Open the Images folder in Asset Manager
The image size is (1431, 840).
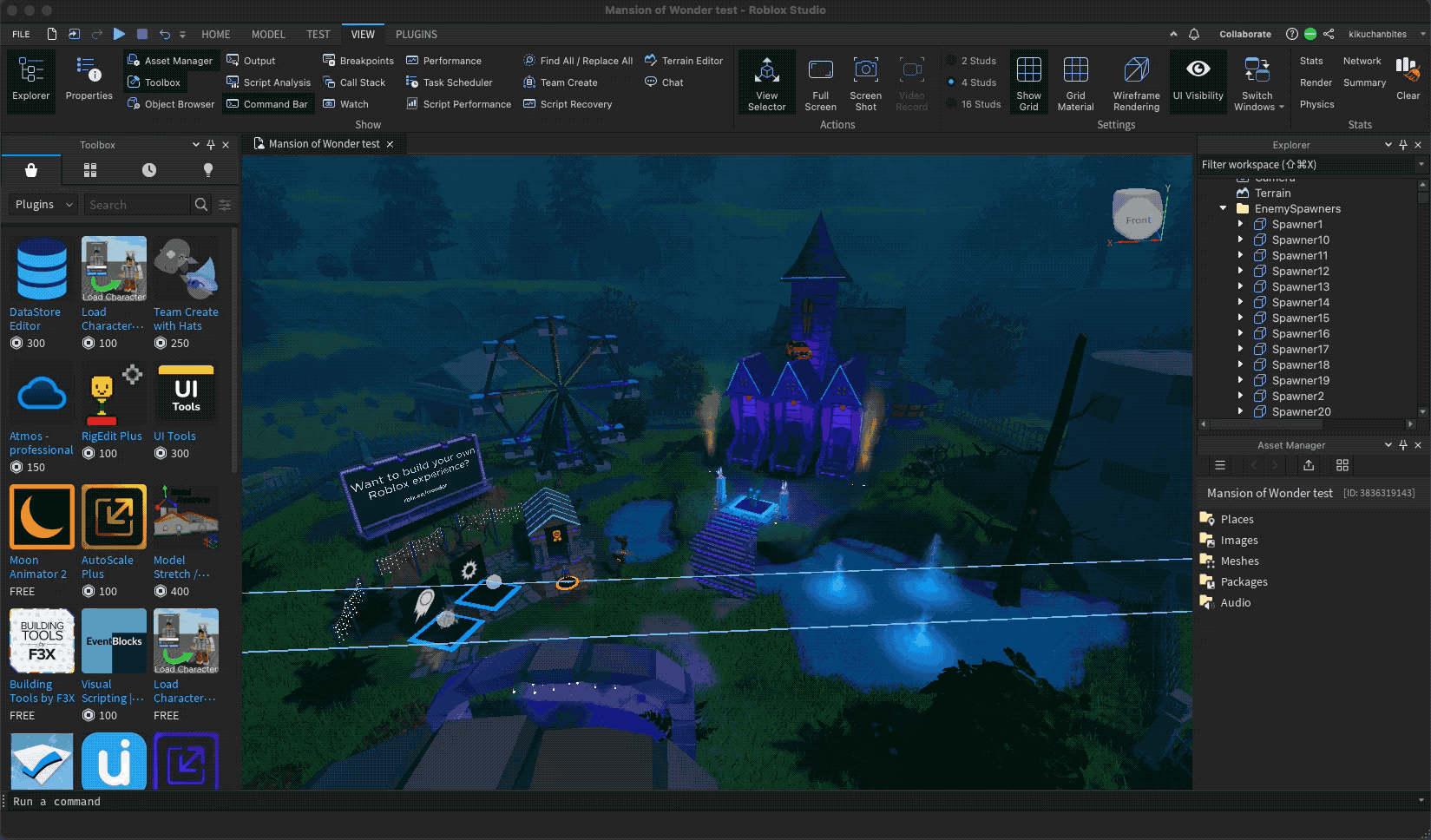coord(1238,541)
